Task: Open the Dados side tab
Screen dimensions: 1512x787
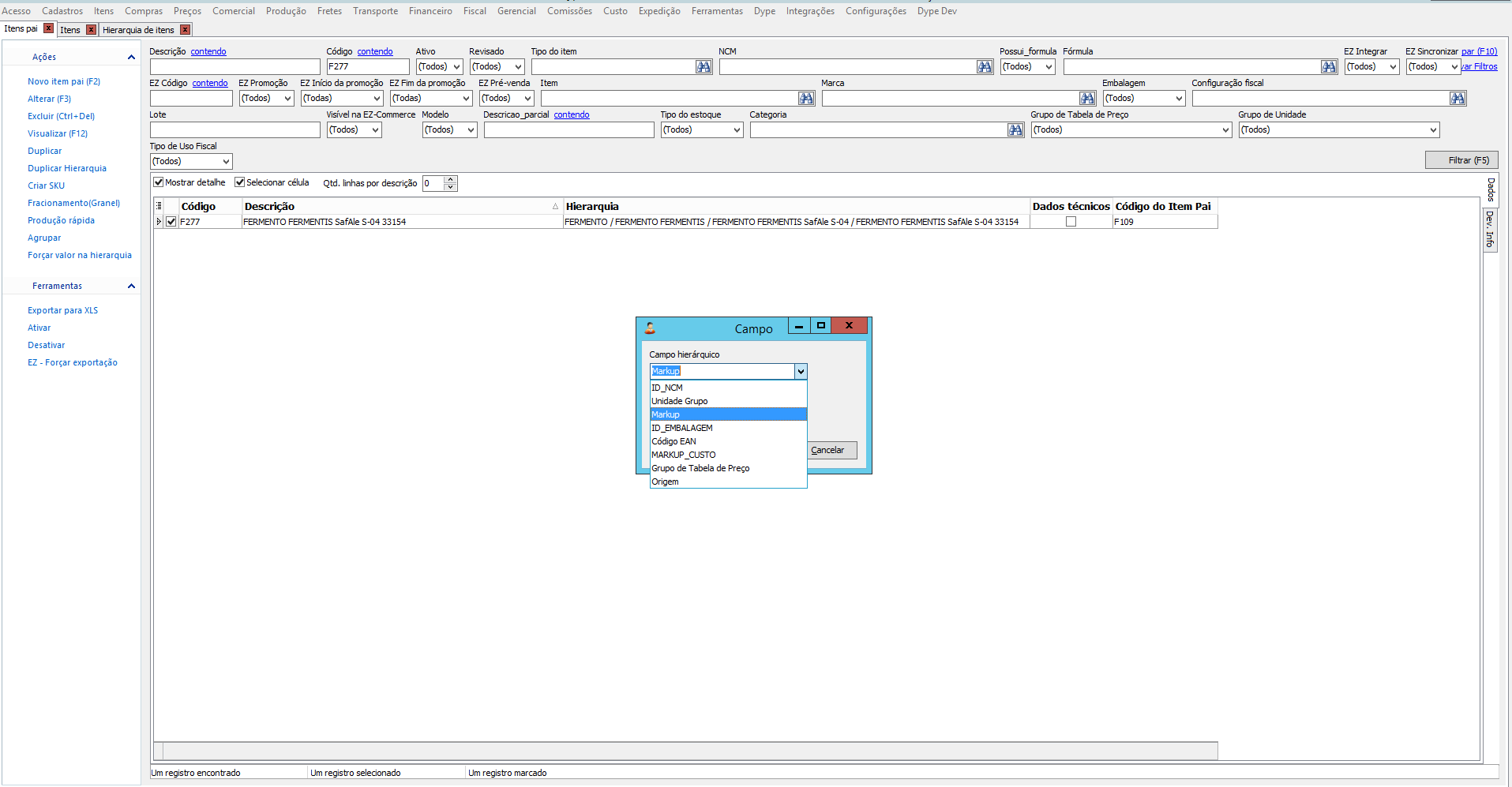Action: [x=1491, y=189]
